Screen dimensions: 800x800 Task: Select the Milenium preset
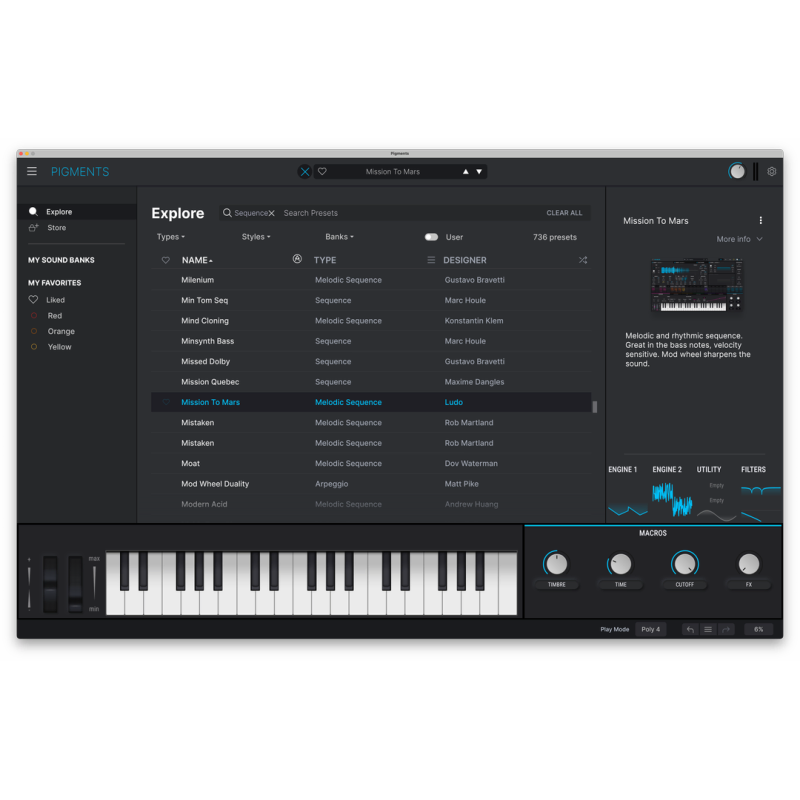click(x=371, y=280)
